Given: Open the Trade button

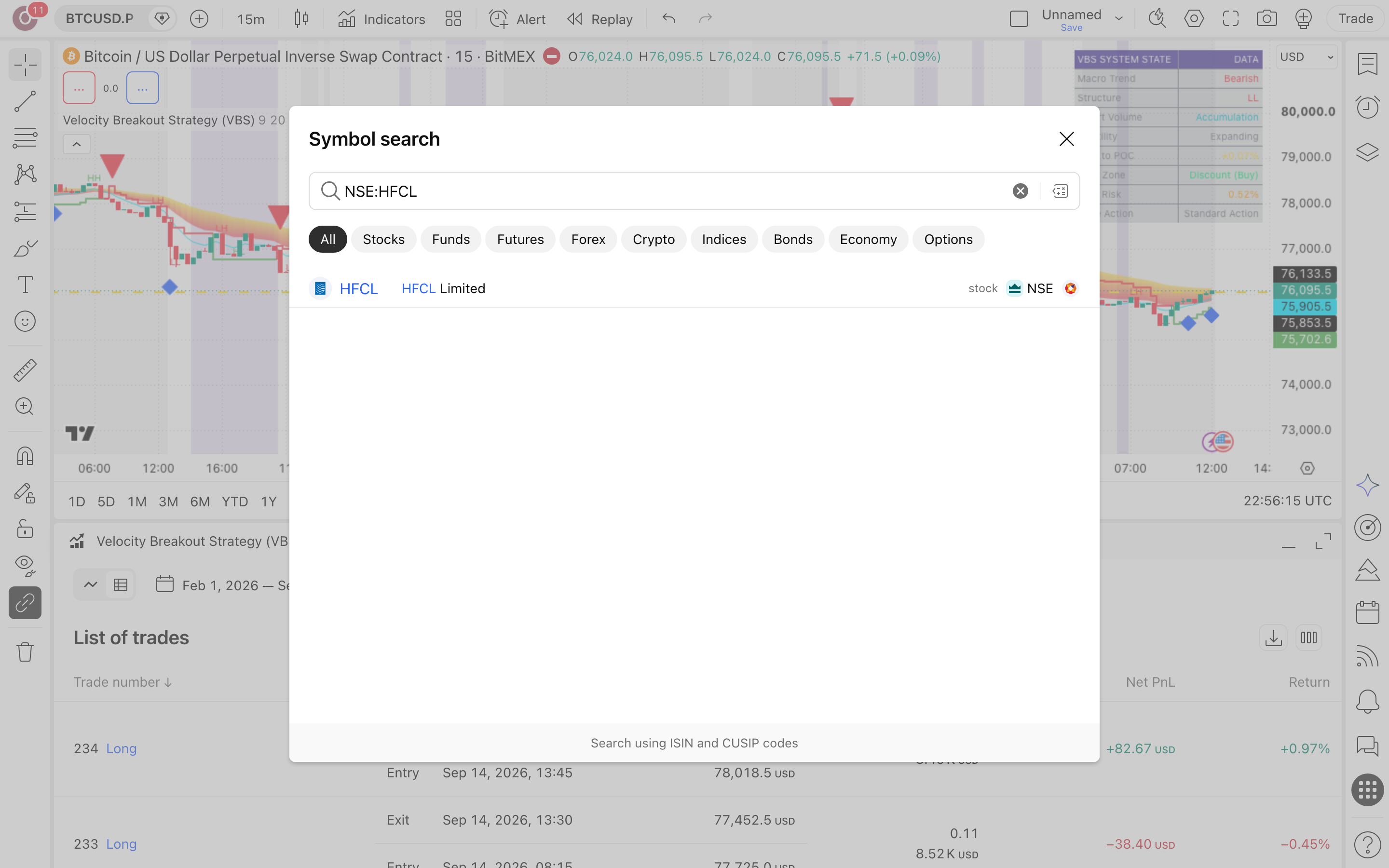Looking at the screenshot, I should pos(1355,19).
